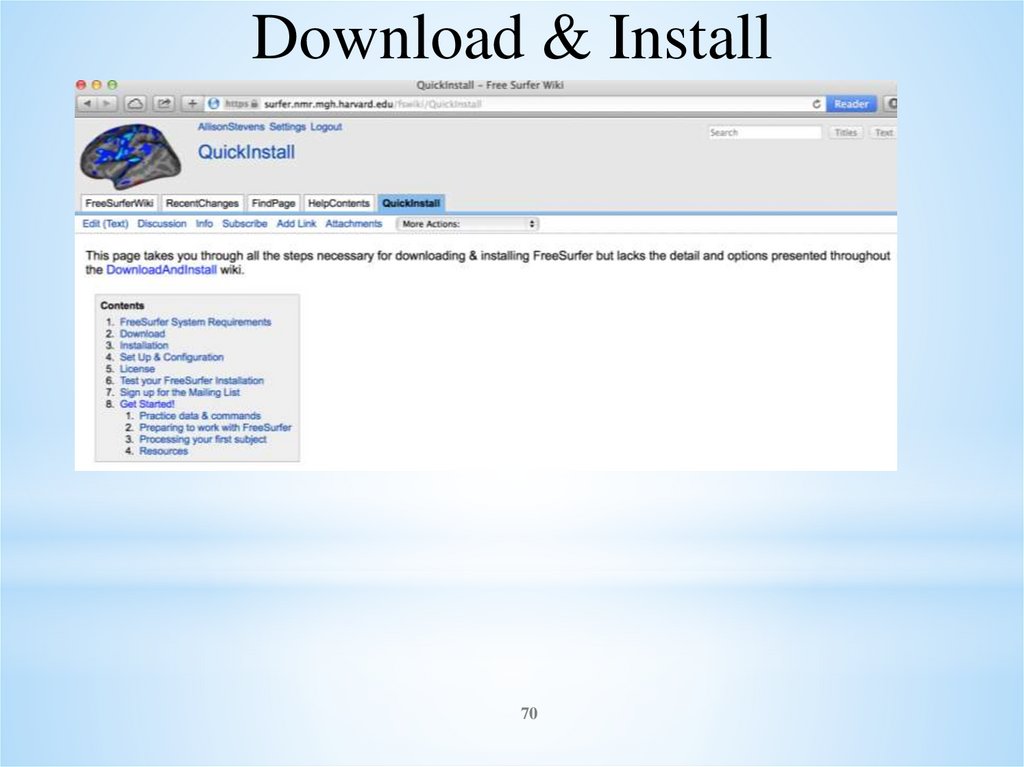This screenshot has height=767, width=1024.
Task: Open the DownloadAndInstall wiki link
Action: pyautogui.click(x=161, y=270)
